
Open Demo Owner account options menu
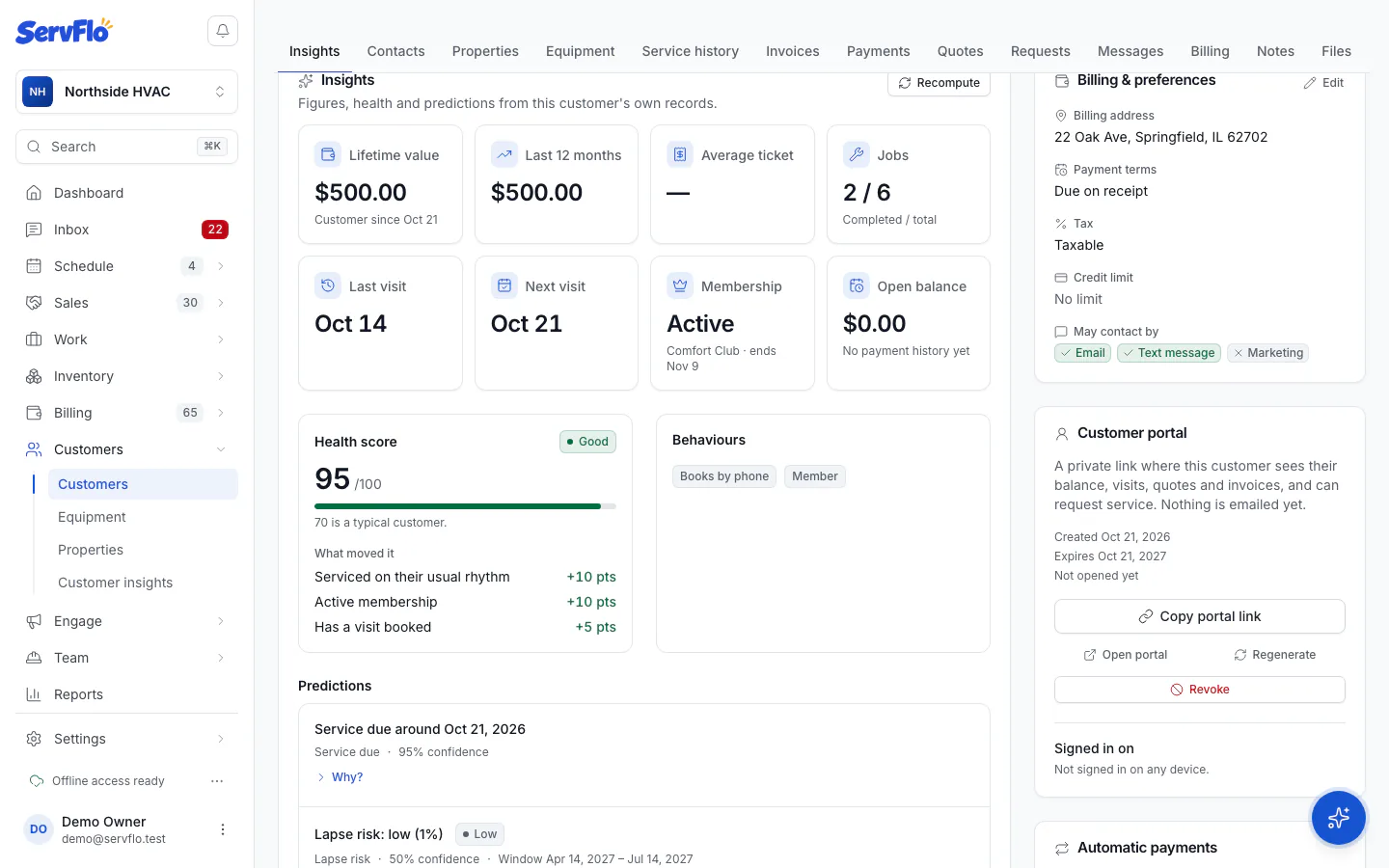click(x=223, y=829)
